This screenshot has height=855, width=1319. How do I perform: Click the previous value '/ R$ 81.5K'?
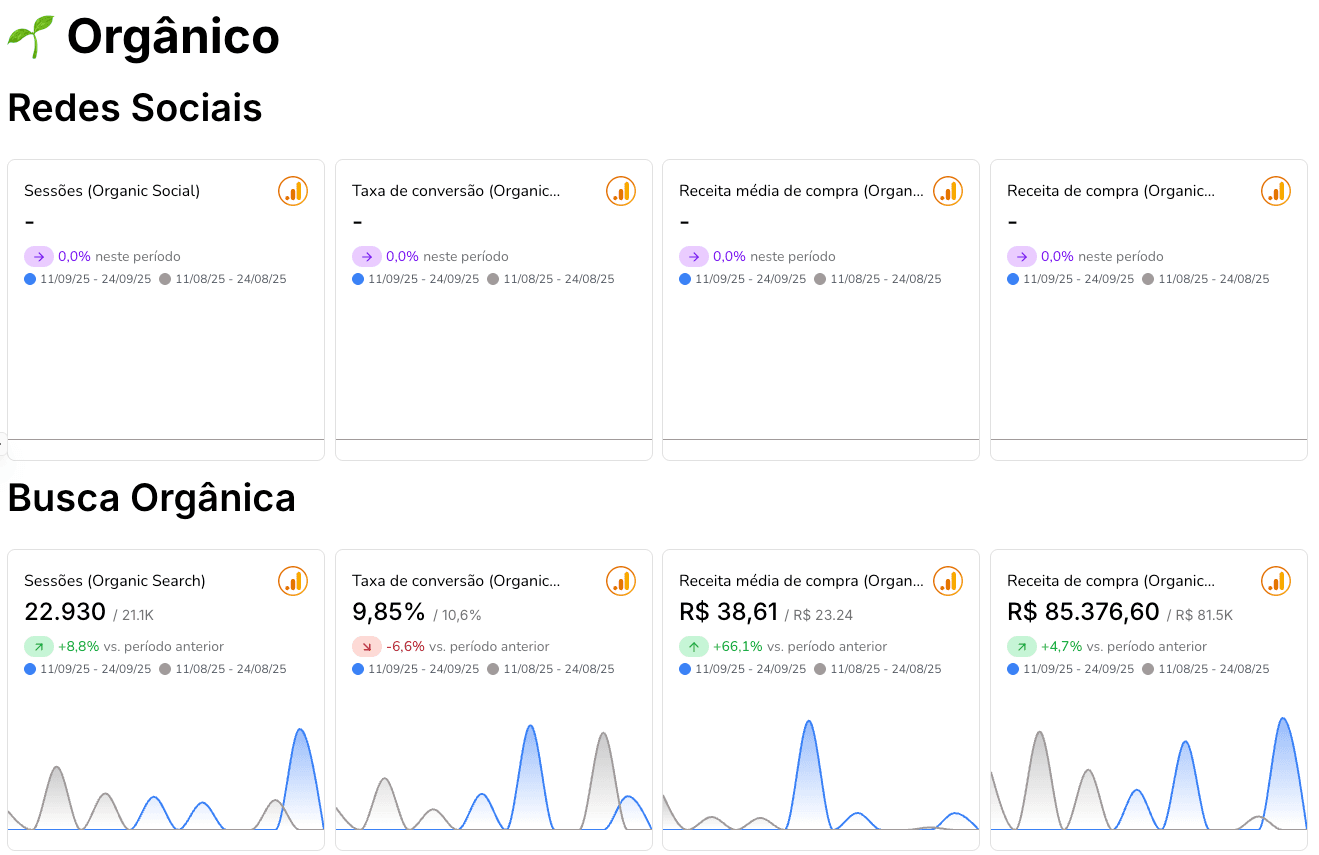click(x=1201, y=615)
